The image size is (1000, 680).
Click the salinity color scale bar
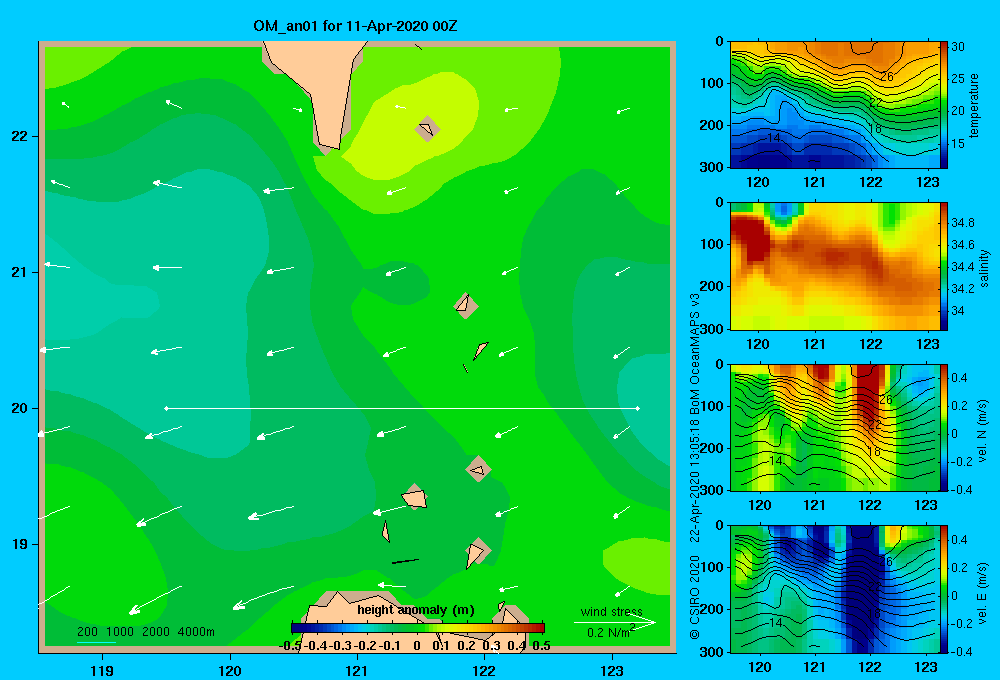click(x=944, y=266)
